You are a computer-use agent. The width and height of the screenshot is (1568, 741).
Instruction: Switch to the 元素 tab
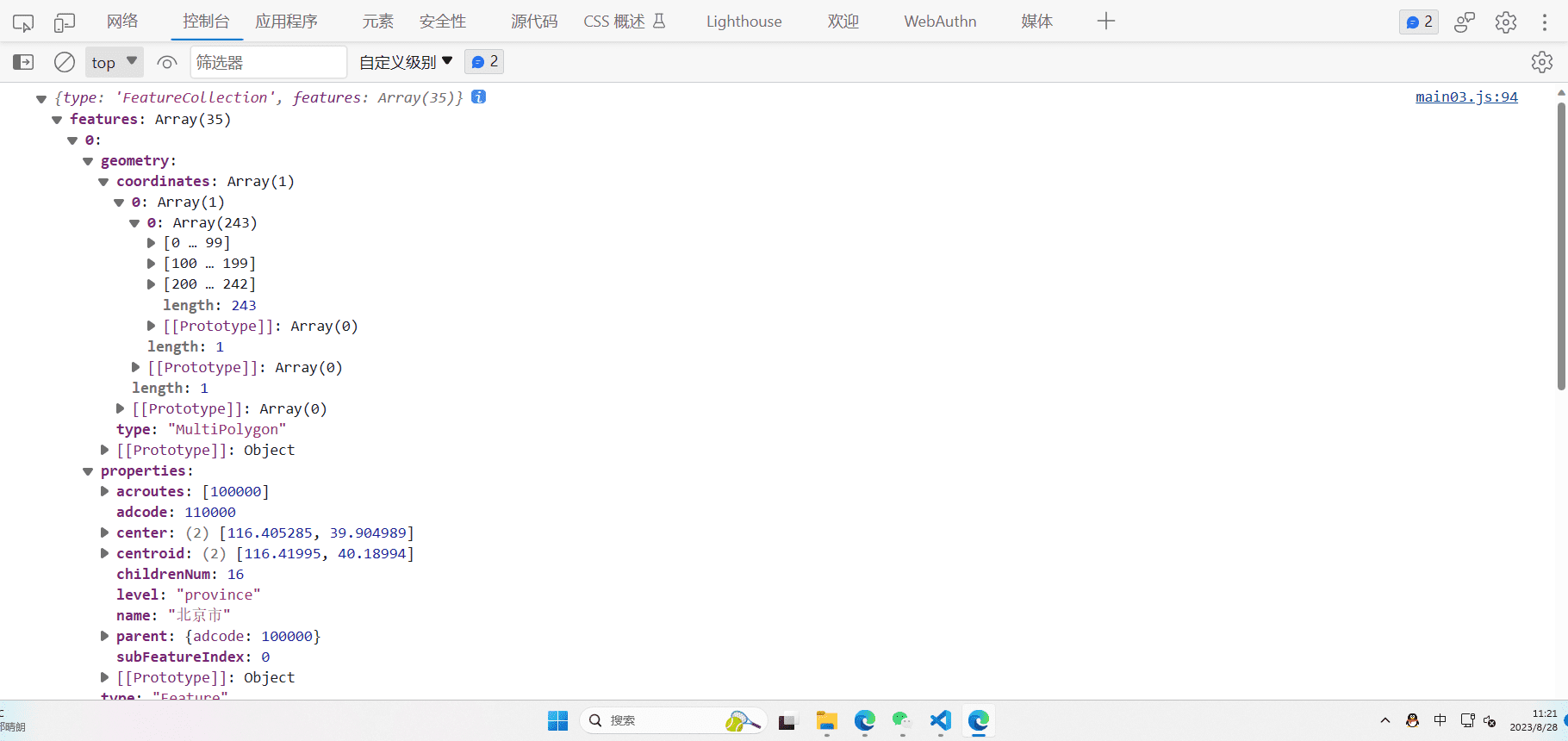click(x=377, y=22)
